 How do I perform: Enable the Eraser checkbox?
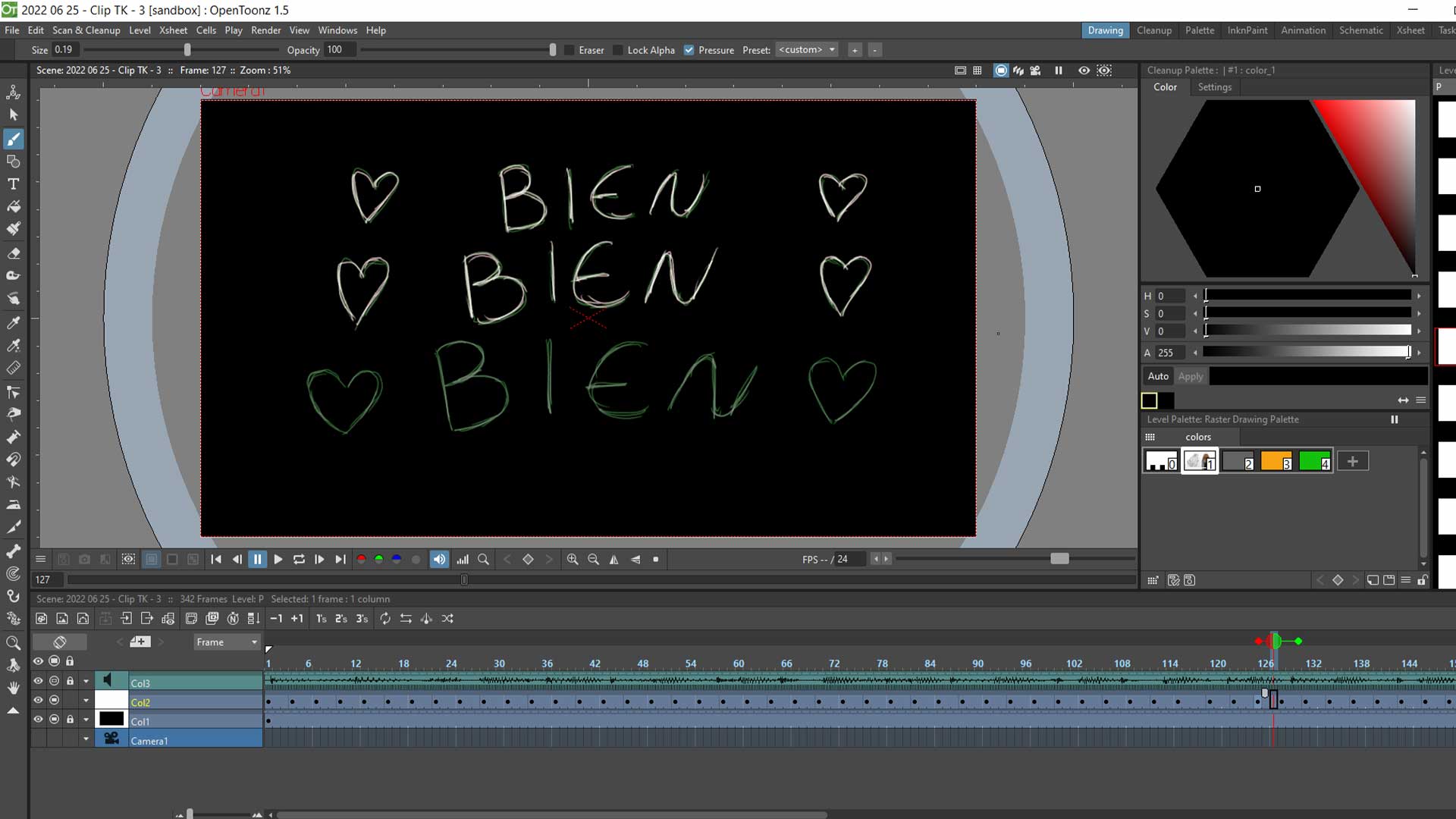570,50
